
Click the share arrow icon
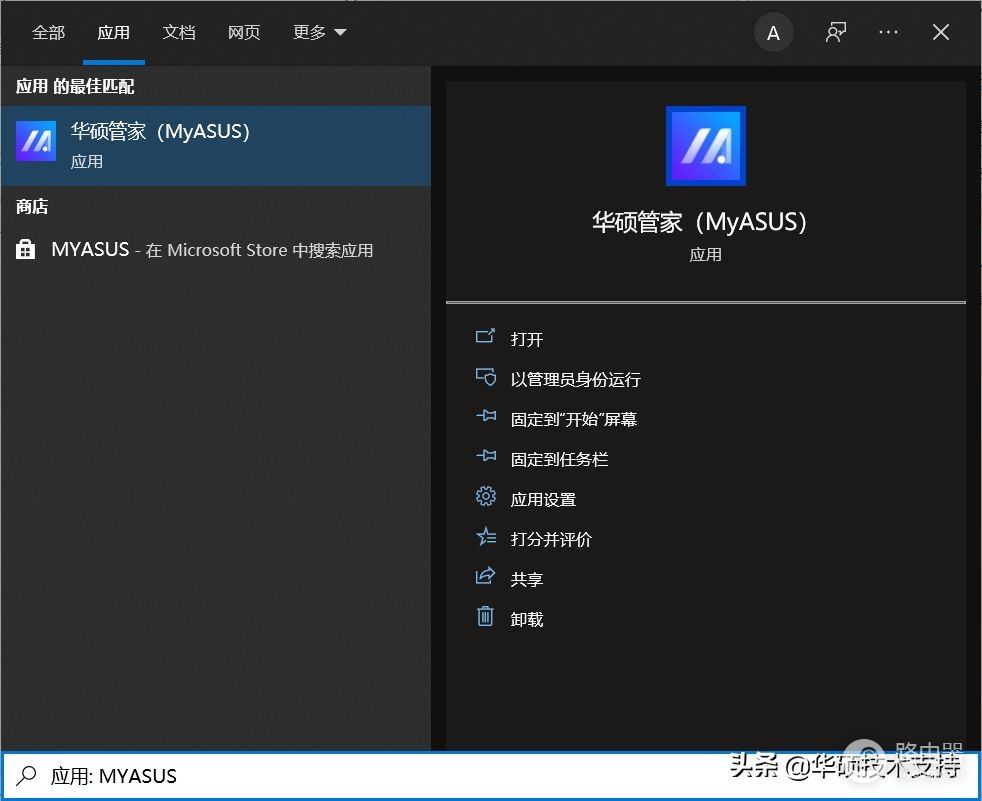(485, 576)
